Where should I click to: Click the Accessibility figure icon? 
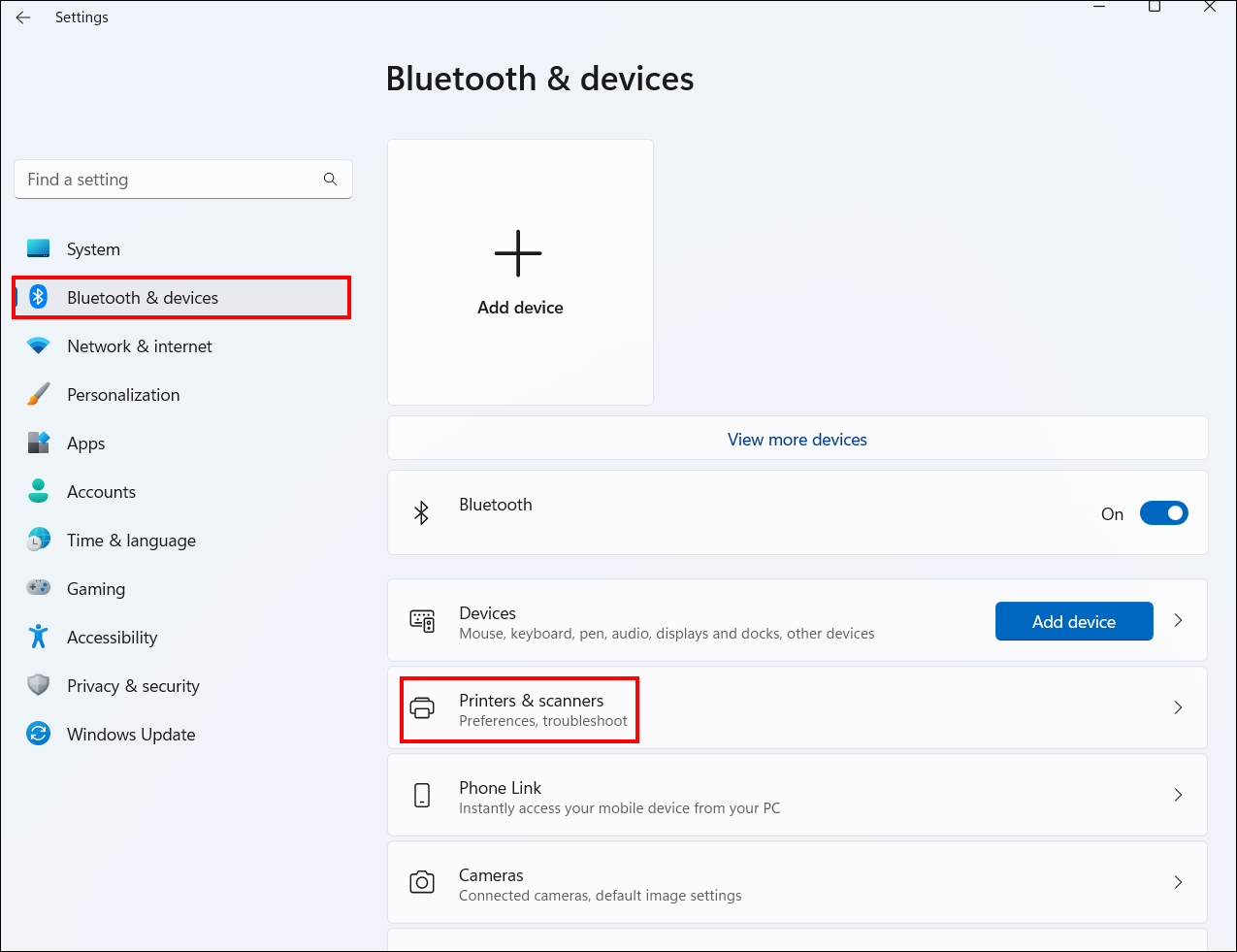coord(39,637)
